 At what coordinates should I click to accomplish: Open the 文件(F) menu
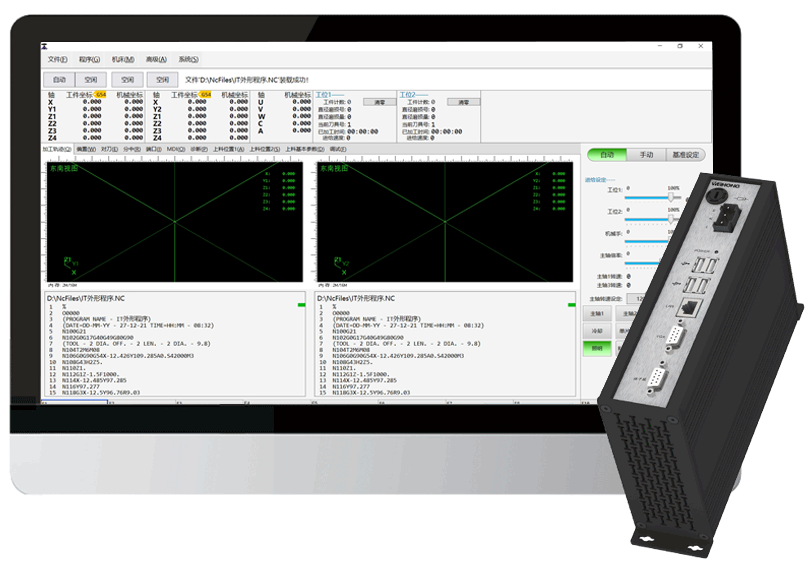coord(57,59)
